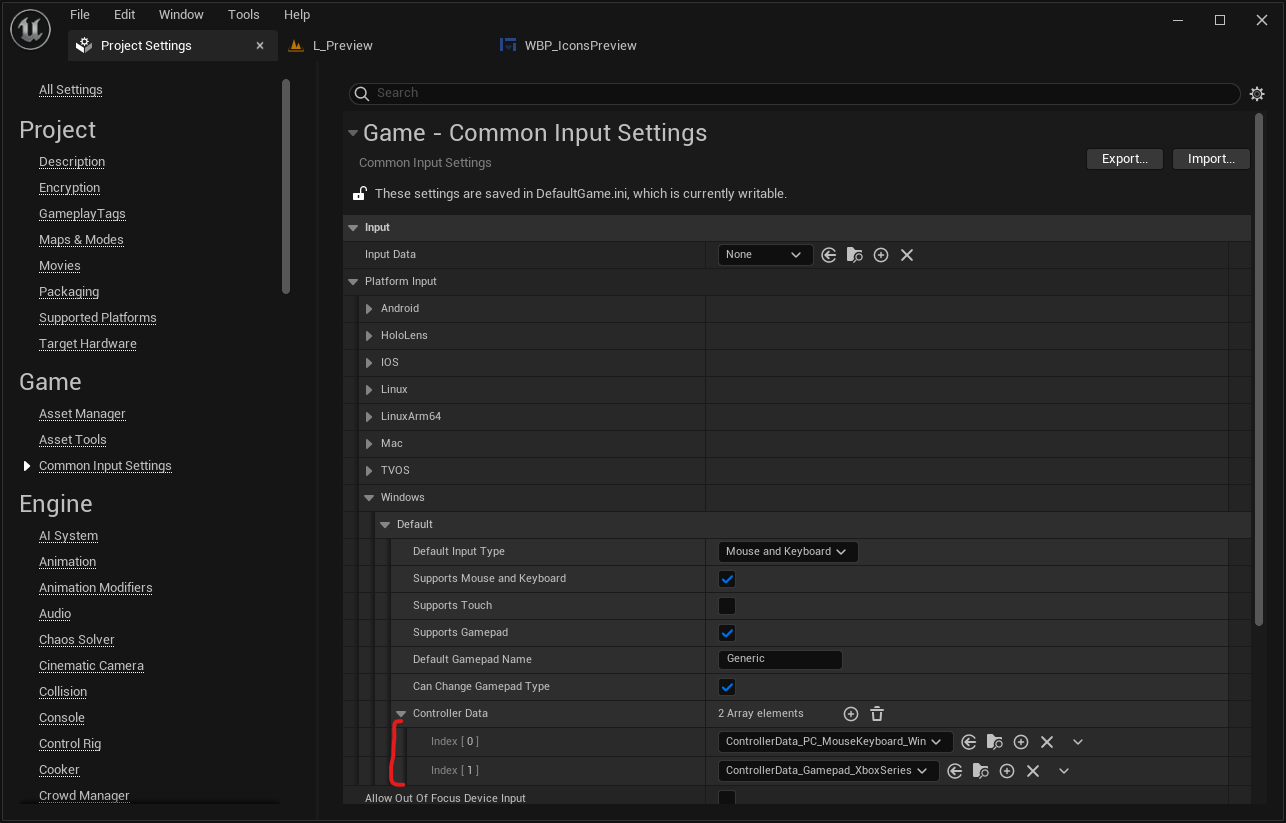Open the Maps & Modes settings
This screenshot has height=823, width=1286.
point(81,240)
